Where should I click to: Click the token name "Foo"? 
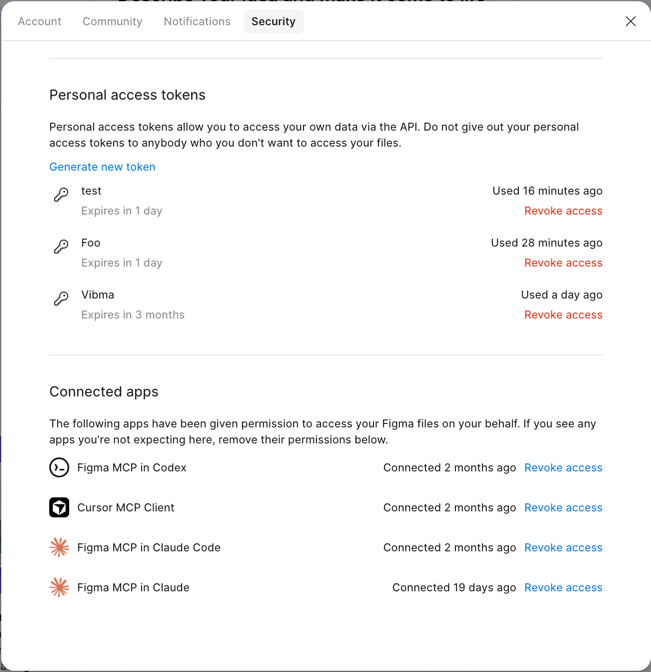(x=91, y=243)
